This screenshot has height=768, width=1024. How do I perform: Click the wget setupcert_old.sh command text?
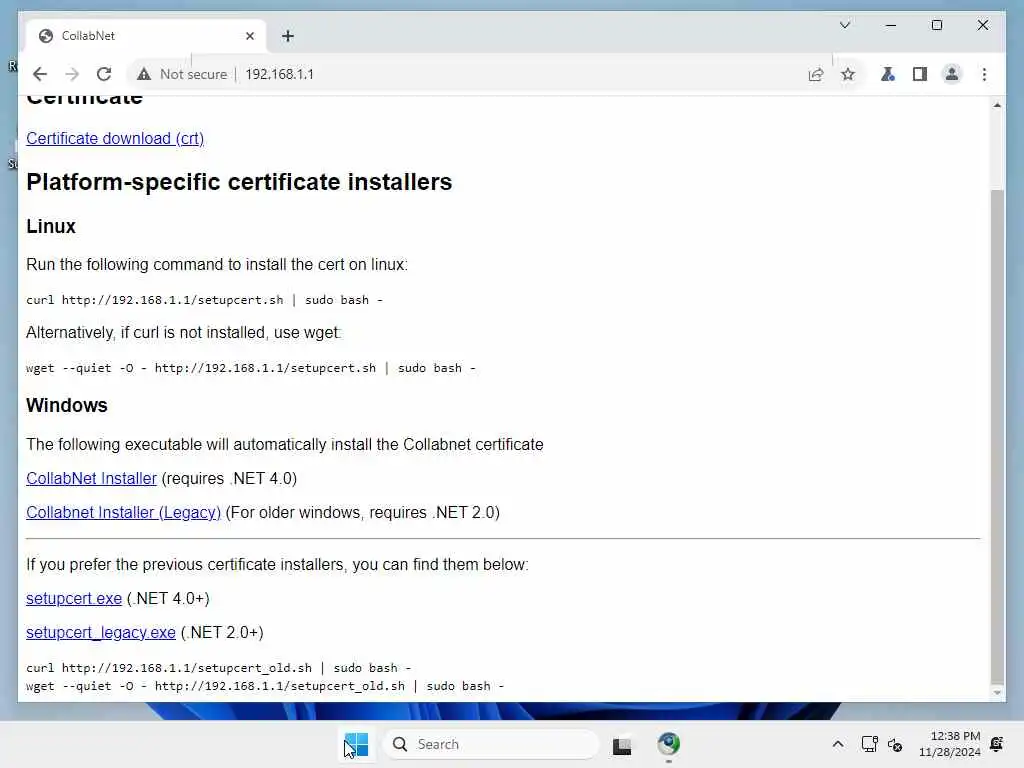point(265,686)
